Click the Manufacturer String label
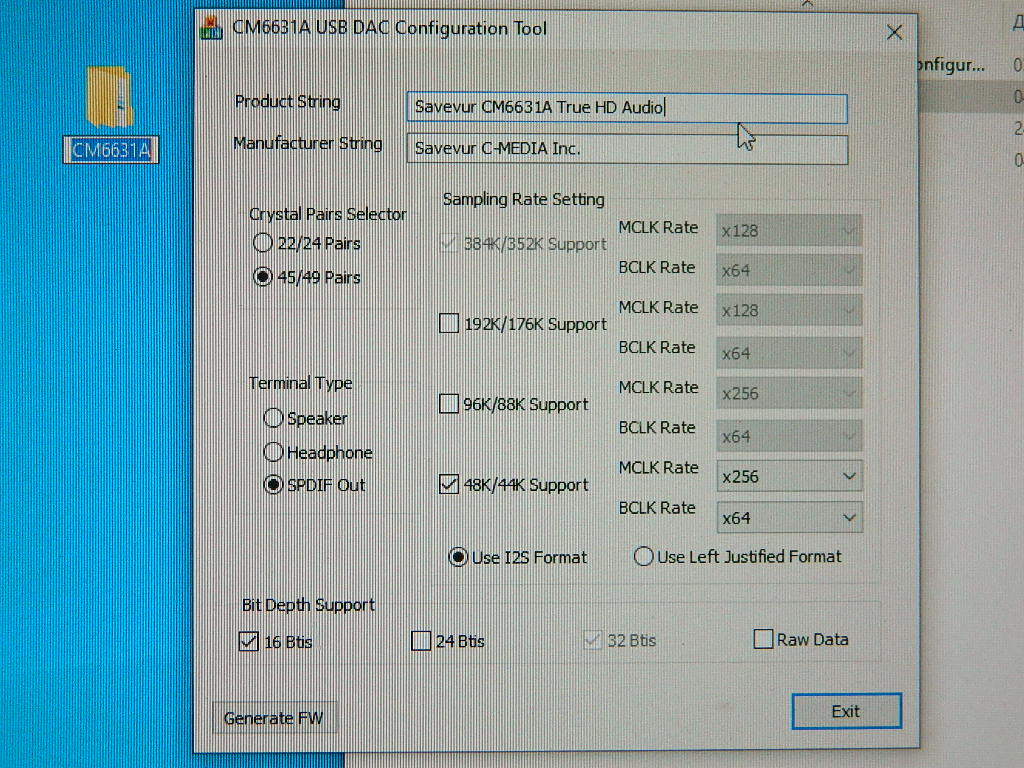This screenshot has width=1024, height=768. pos(308,143)
